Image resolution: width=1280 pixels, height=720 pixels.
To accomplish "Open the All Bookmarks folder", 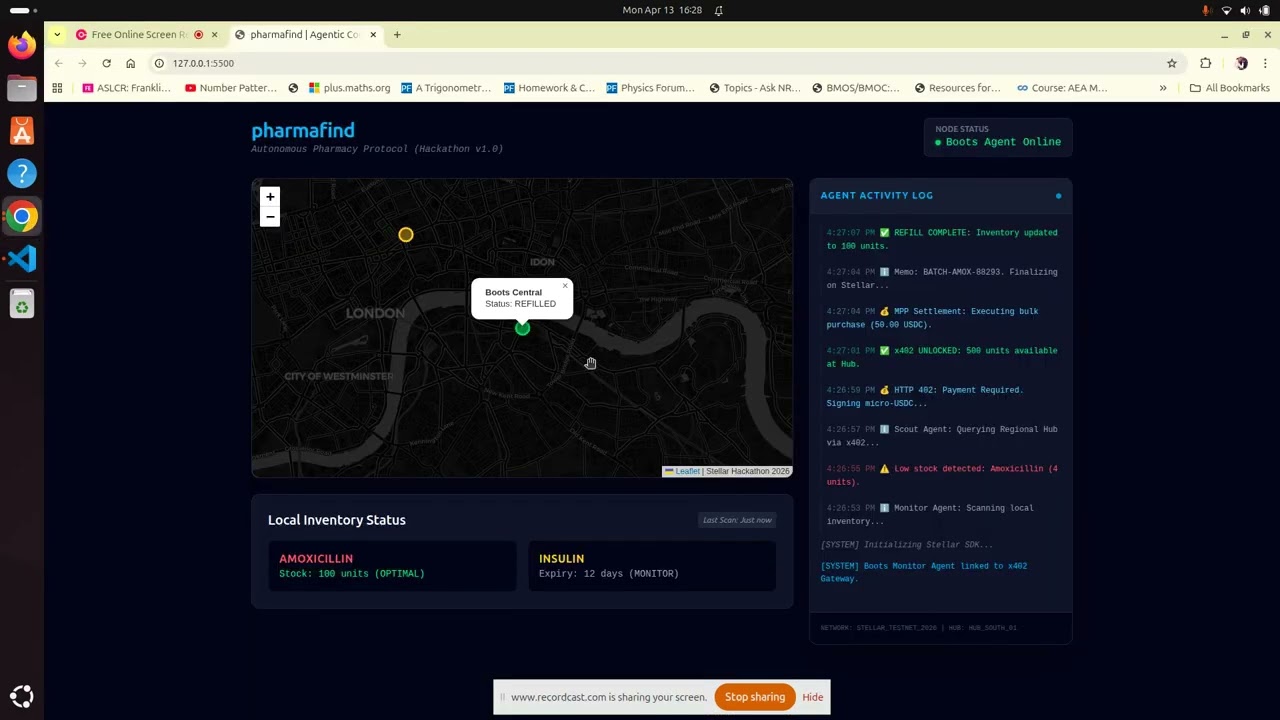I will [x=1229, y=88].
